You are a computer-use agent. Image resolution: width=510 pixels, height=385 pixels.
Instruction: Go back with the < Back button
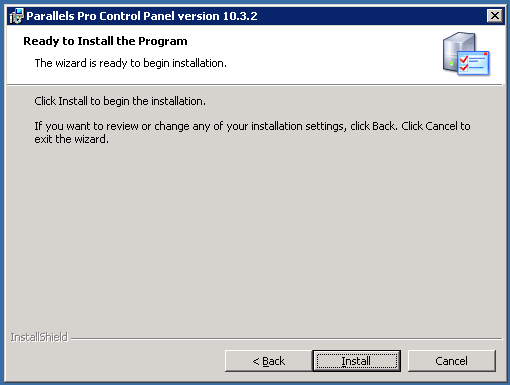pyautogui.click(x=269, y=361)
